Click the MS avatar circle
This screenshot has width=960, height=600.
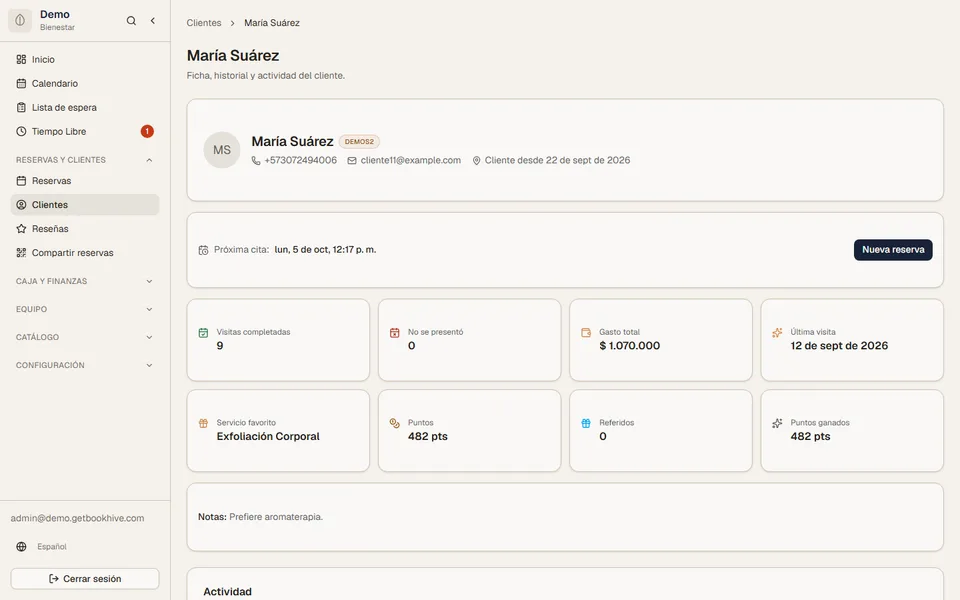coord(222,150)
